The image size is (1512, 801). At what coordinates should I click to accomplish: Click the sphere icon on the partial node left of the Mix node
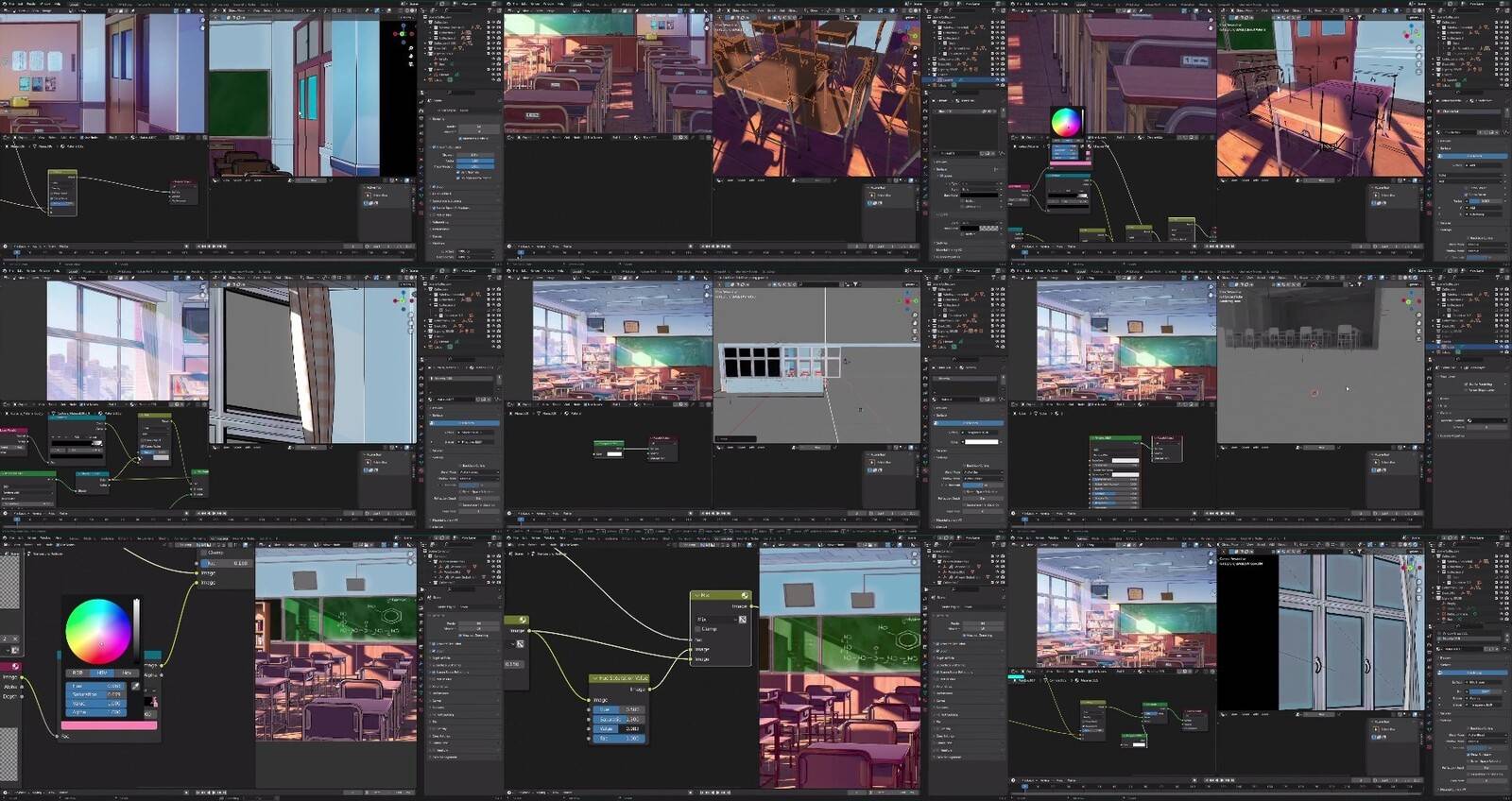click(523, 620)
